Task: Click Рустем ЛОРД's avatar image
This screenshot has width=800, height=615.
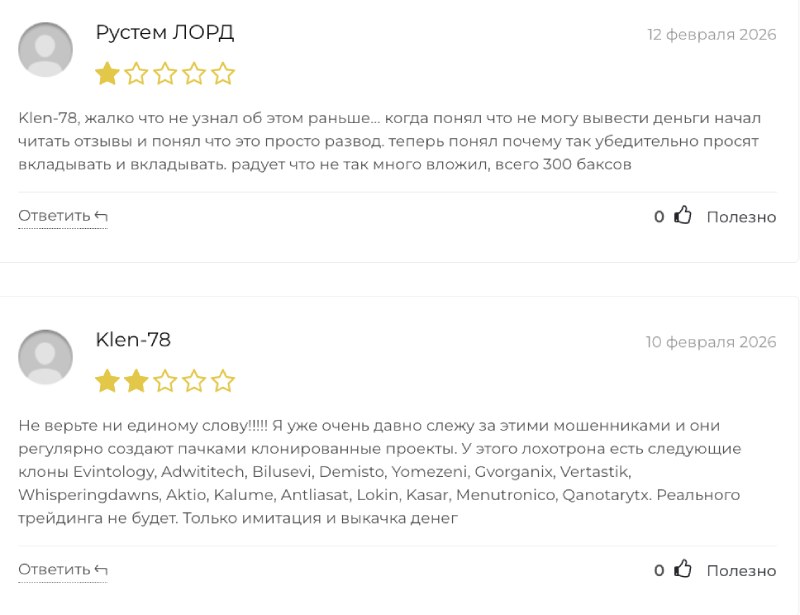Action: click(x=46, y=49)
